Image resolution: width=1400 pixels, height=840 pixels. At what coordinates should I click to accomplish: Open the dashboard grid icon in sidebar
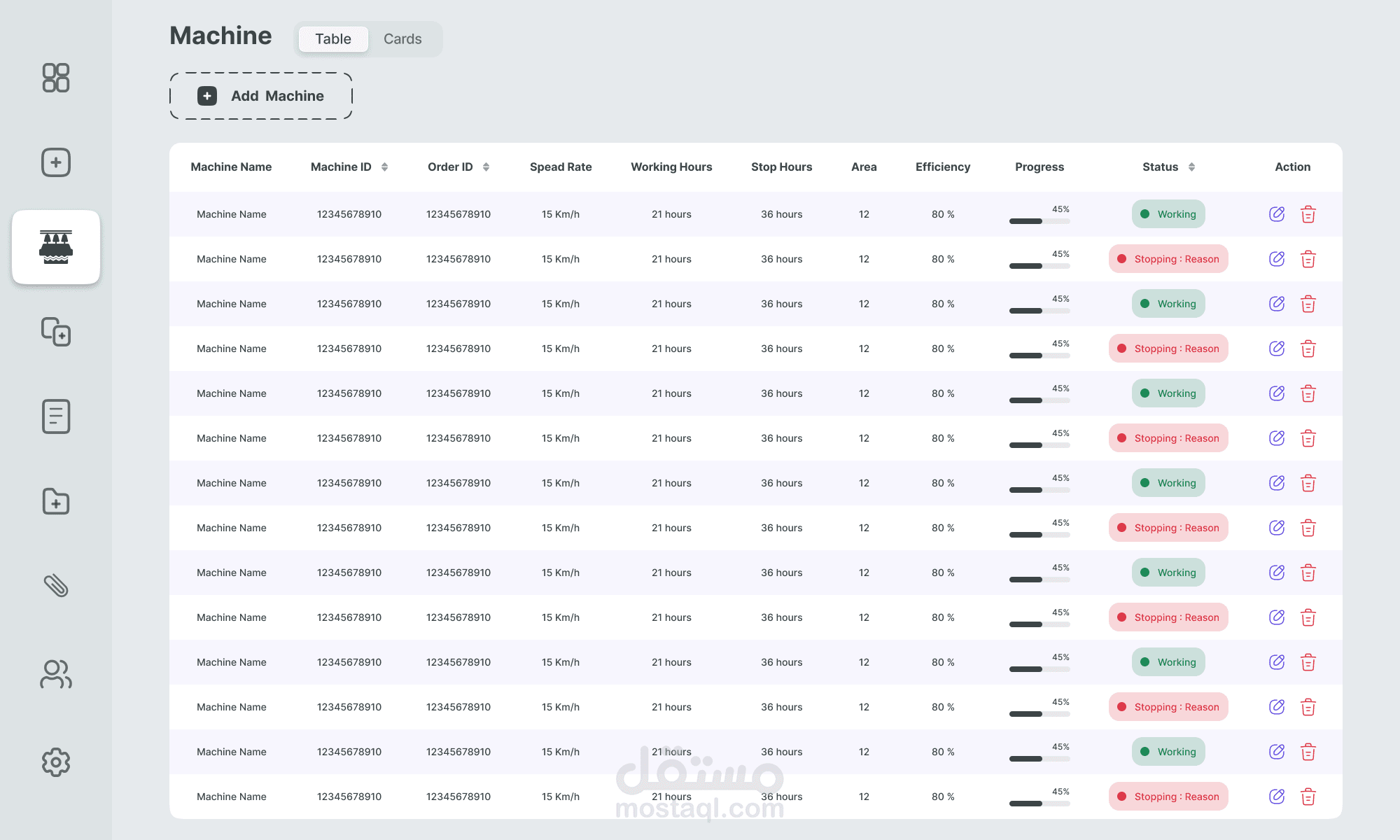coord(56,78)
